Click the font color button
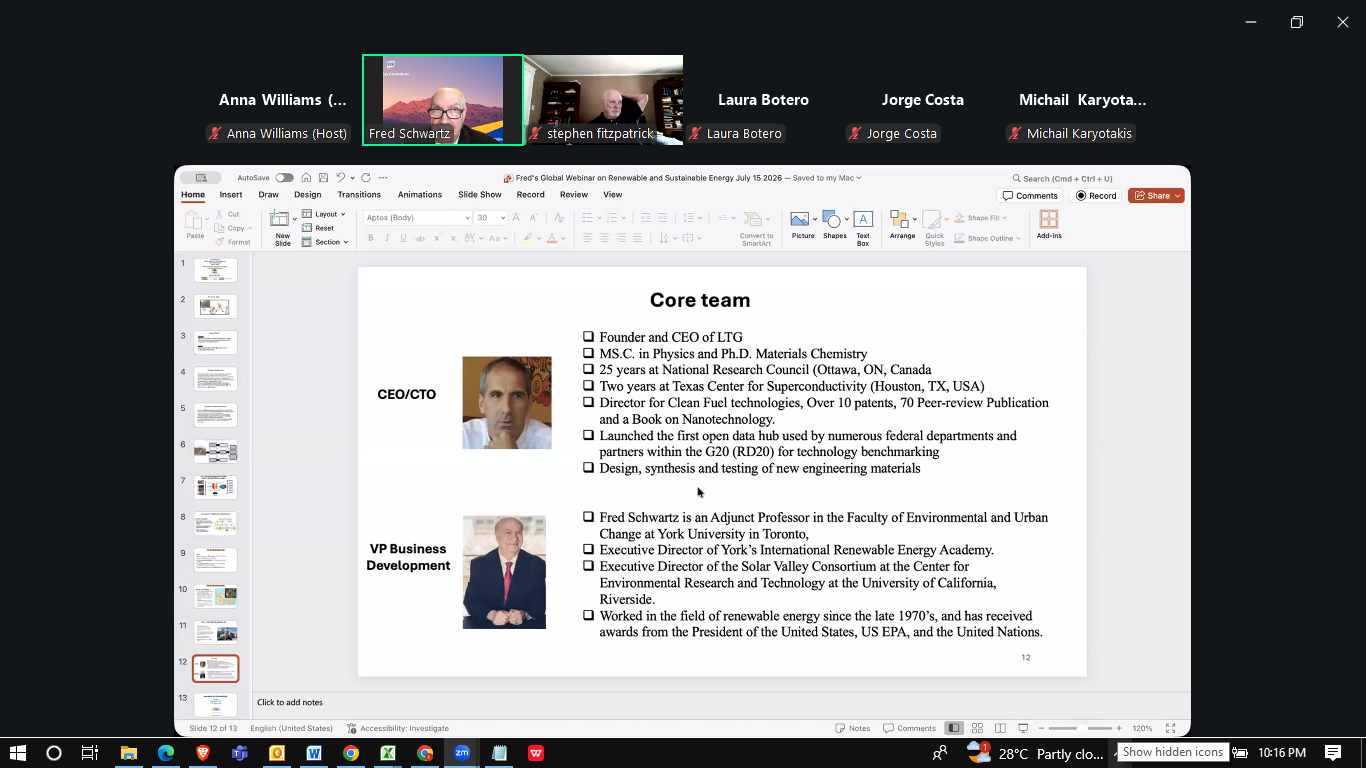1366x768 pixels. [x=551, y=238]
